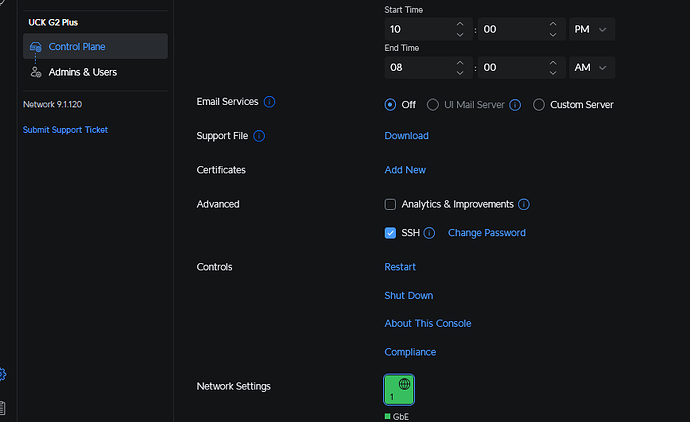
Task: Shut Down the console
Action: click(408, 296)
